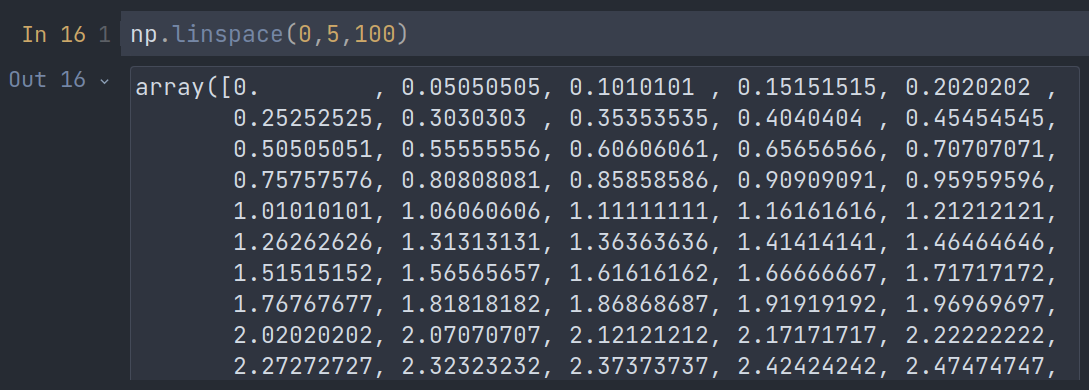The height and width of the screenshot is (390, 1089).
Task: Click the value 0.4040404 in output
Action: (799, 118)
